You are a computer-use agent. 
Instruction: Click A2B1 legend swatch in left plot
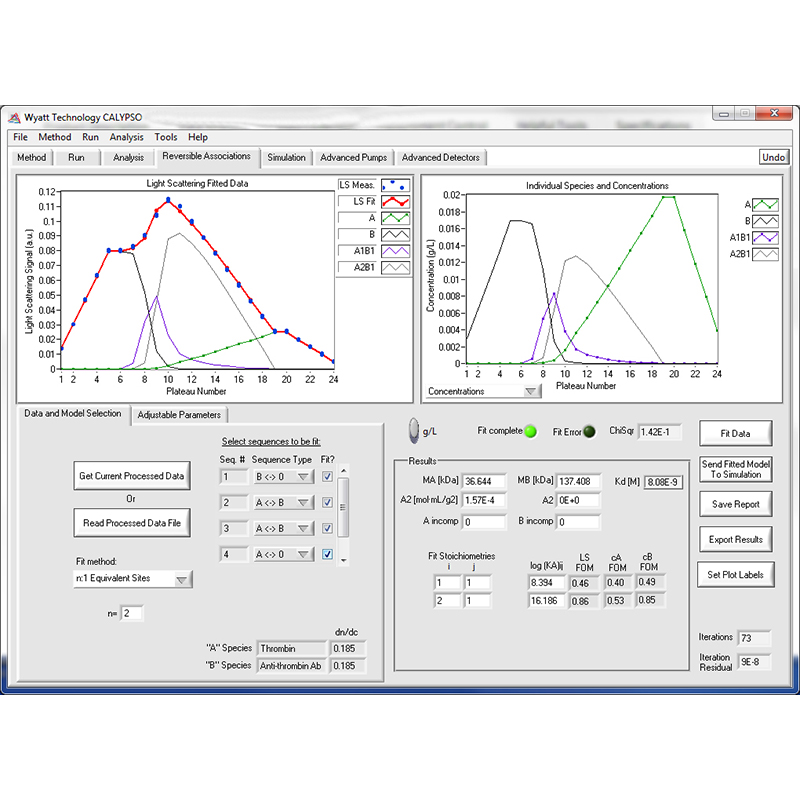(x=395, y=267)
